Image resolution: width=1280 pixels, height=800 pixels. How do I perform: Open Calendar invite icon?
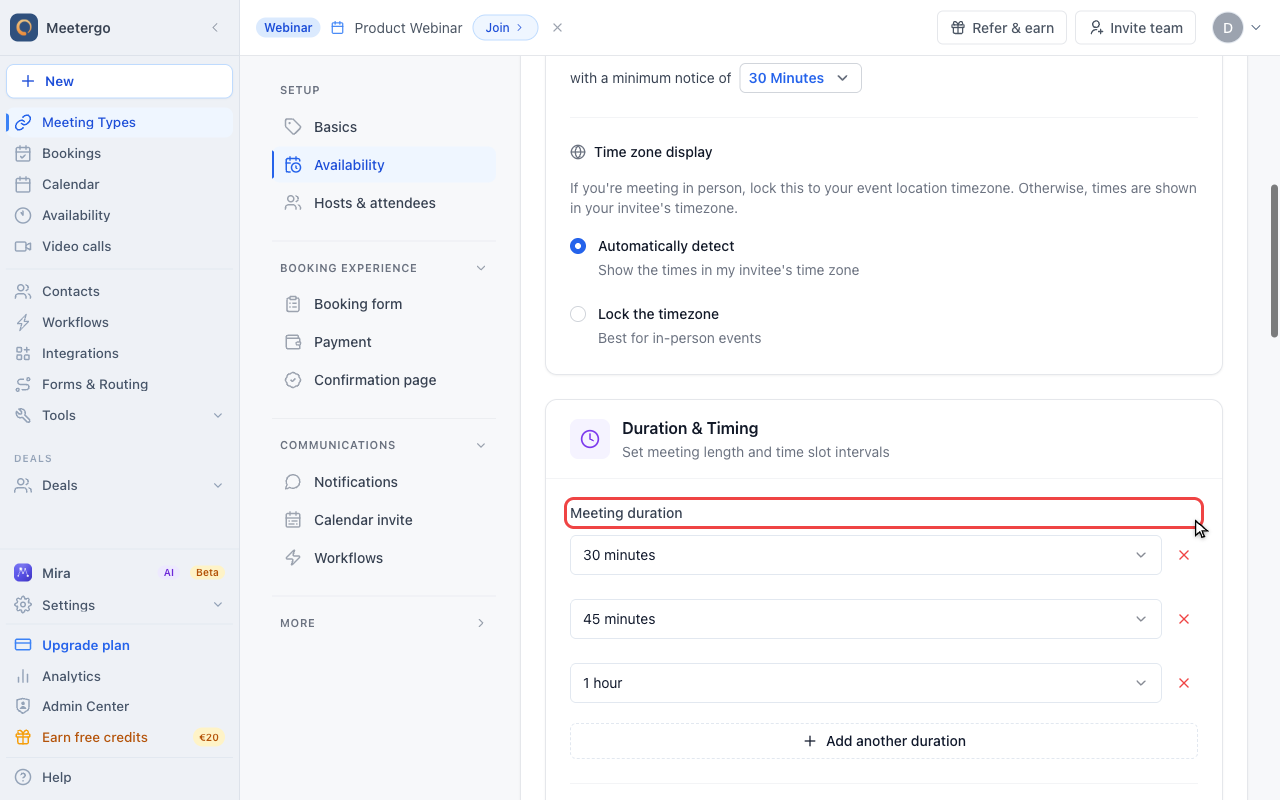click(x=293, y=520)
